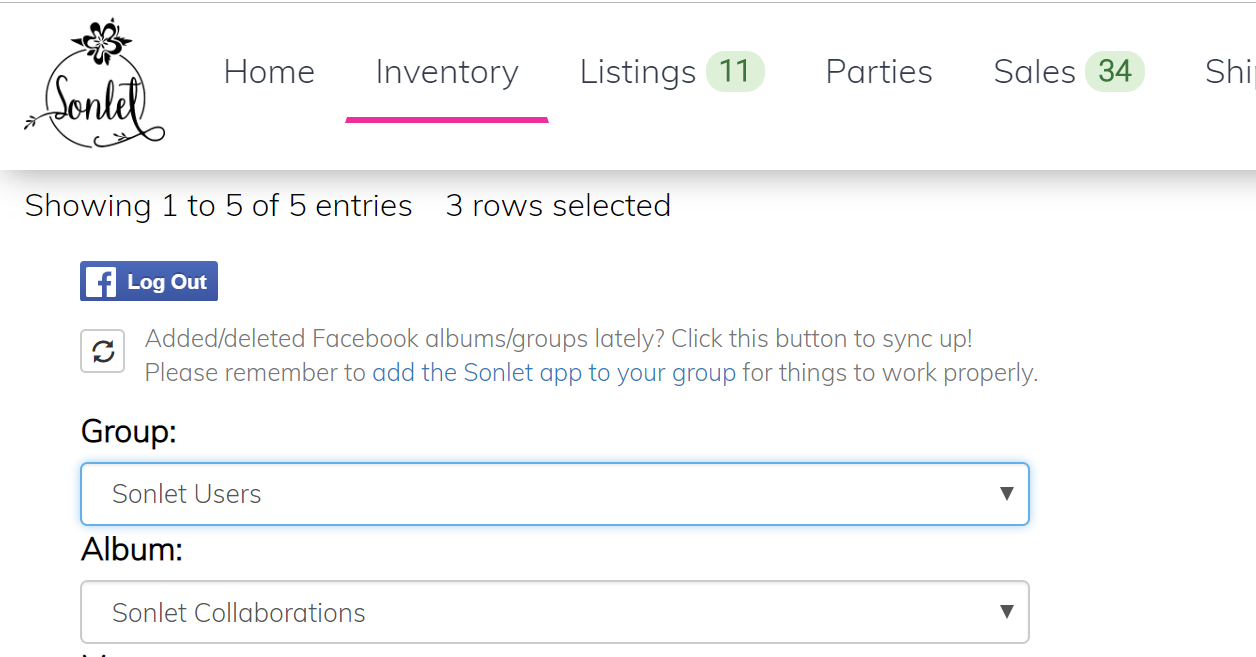Image resolution: width=1256 pixels, height=657 pixels.
Task: Open the Album dropdown showing Sonlet Collaborations
Action: 540,612
